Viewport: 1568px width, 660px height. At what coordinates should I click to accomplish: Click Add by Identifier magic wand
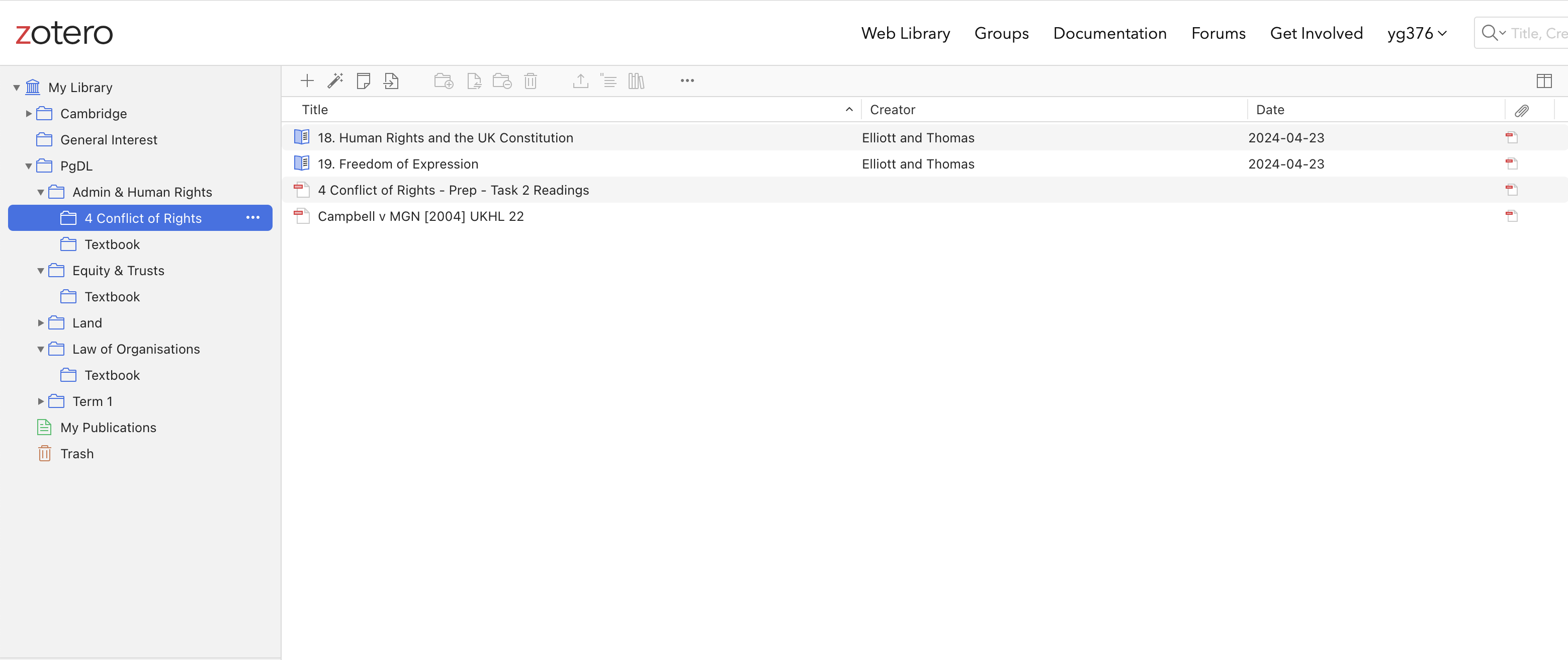(335, 80)
